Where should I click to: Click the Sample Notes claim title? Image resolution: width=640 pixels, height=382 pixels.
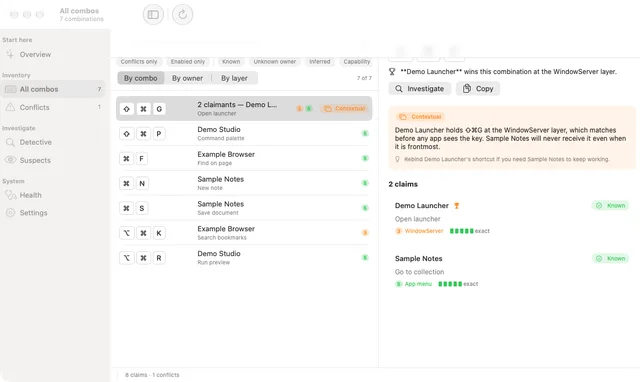(x=418, y=259)
